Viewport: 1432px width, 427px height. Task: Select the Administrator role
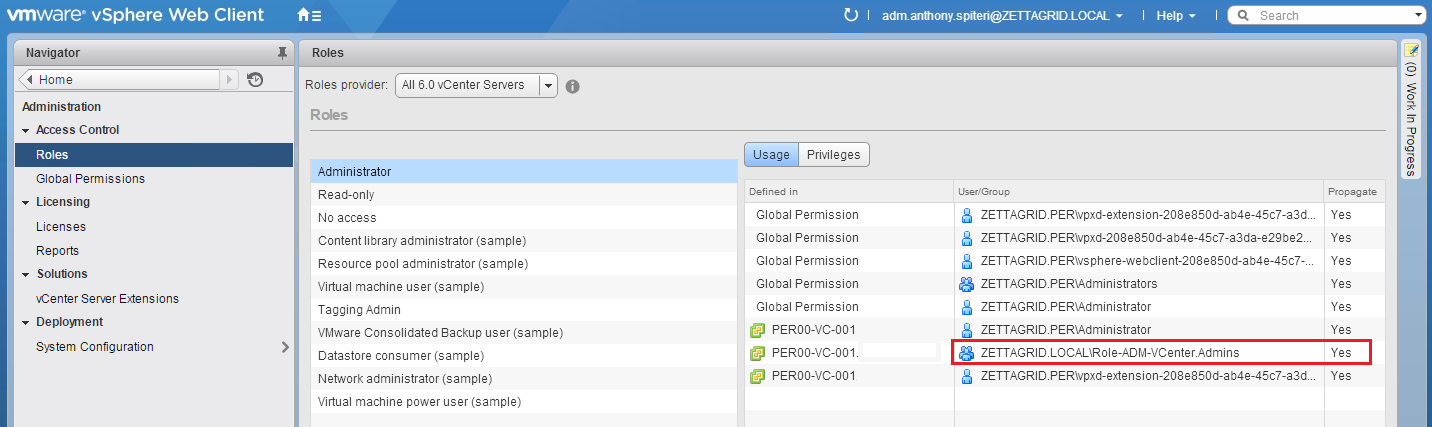point(524,172)
